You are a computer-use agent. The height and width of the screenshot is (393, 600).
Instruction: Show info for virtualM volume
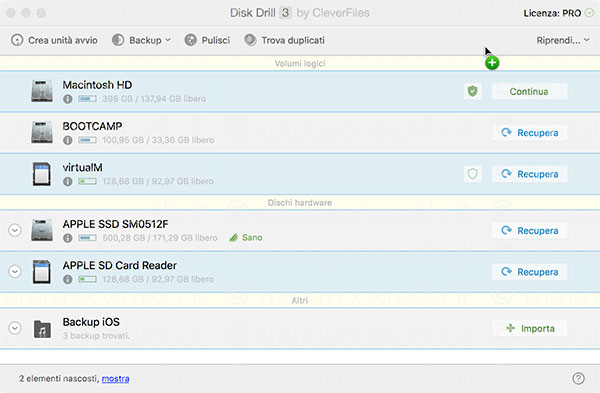(x=68, y=182)
